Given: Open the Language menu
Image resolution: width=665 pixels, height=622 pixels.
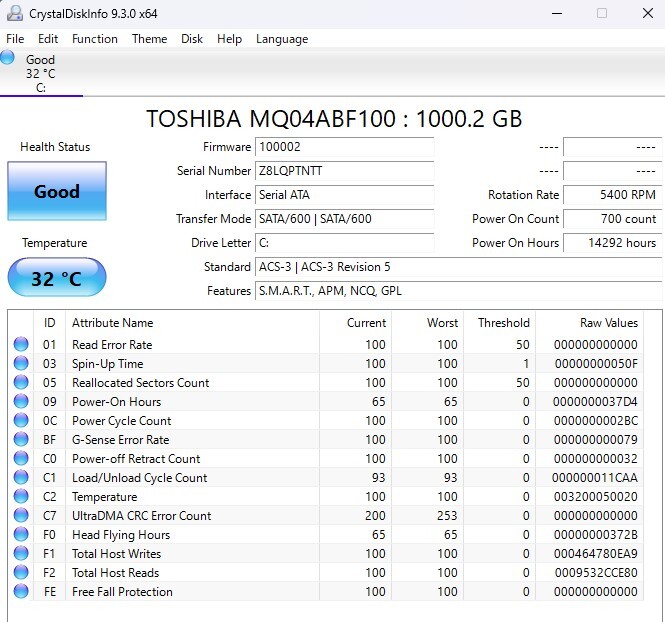Looking at the screenshot, I should click(282, 39).
